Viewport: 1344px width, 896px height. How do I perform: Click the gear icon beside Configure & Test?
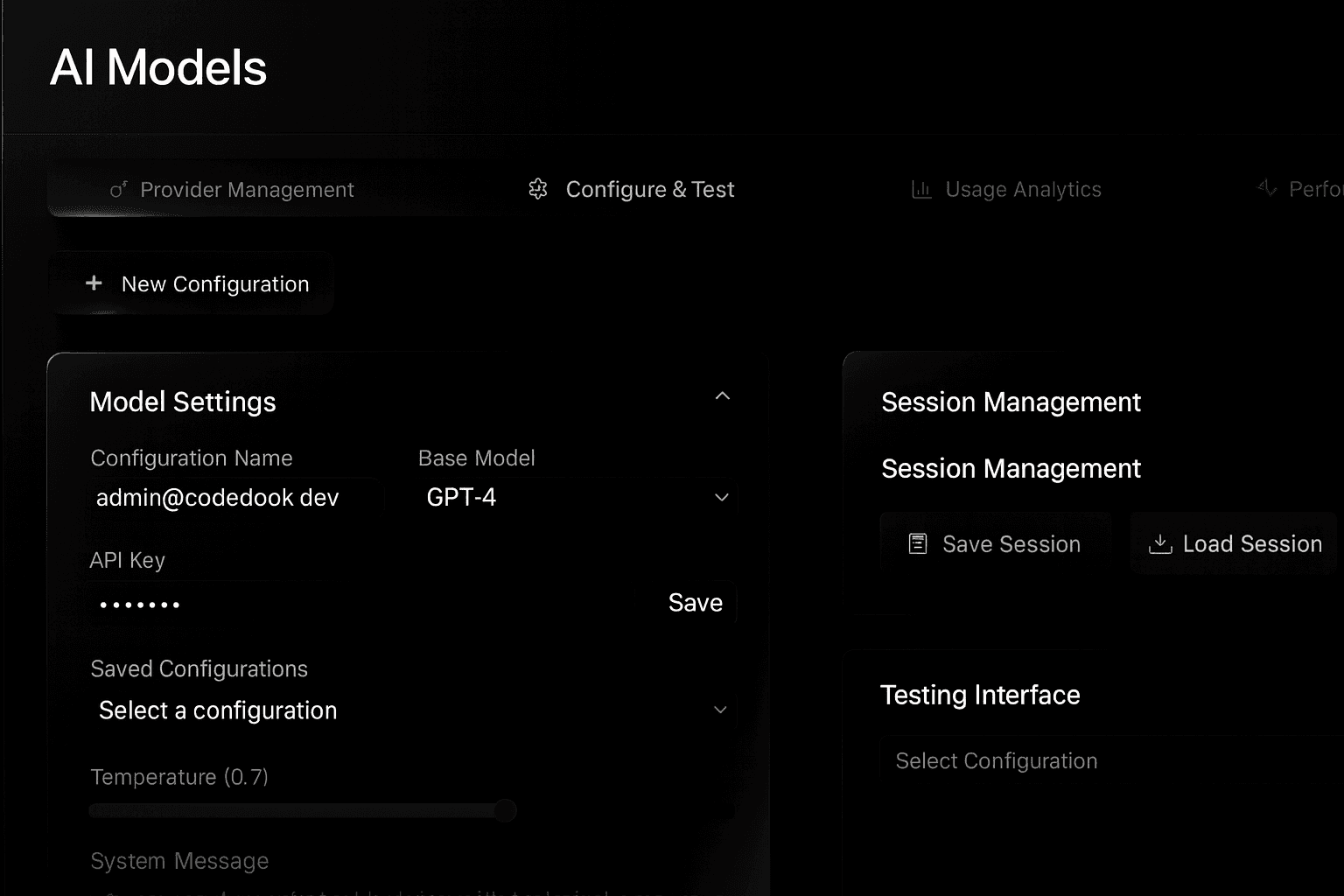click(x=538, y=189)
